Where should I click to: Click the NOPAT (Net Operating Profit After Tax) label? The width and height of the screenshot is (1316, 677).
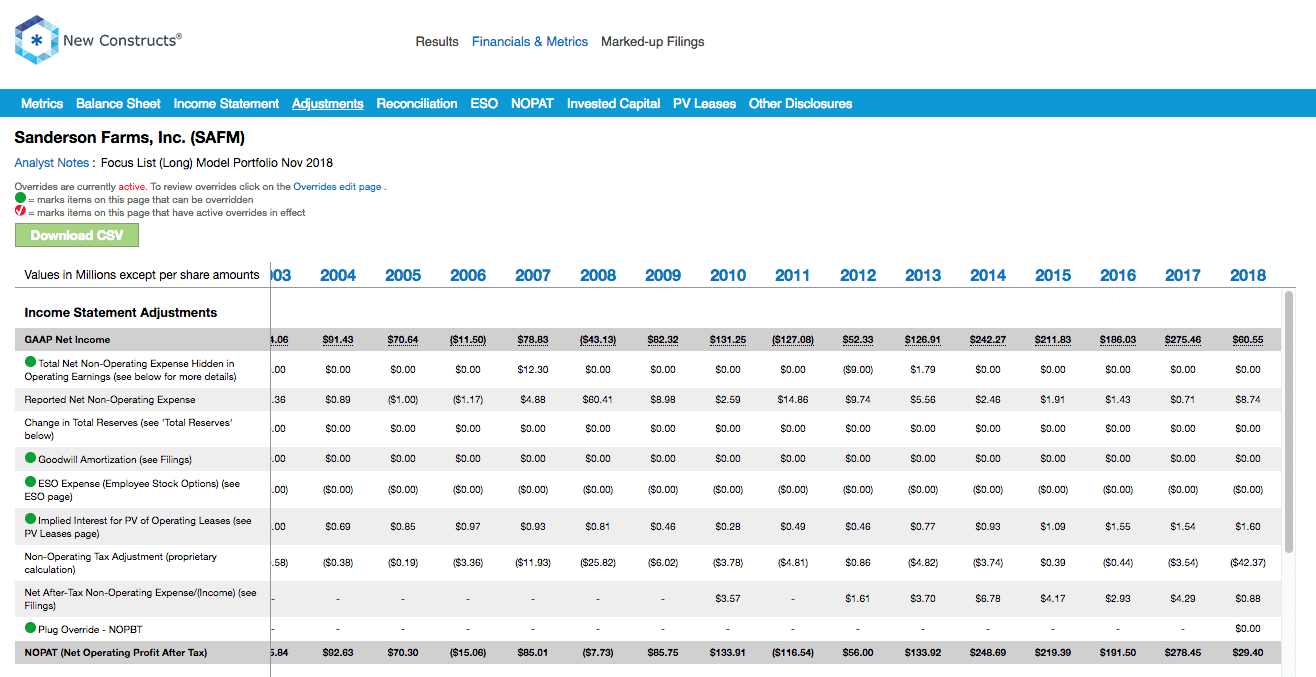click(x=116, y=653)
